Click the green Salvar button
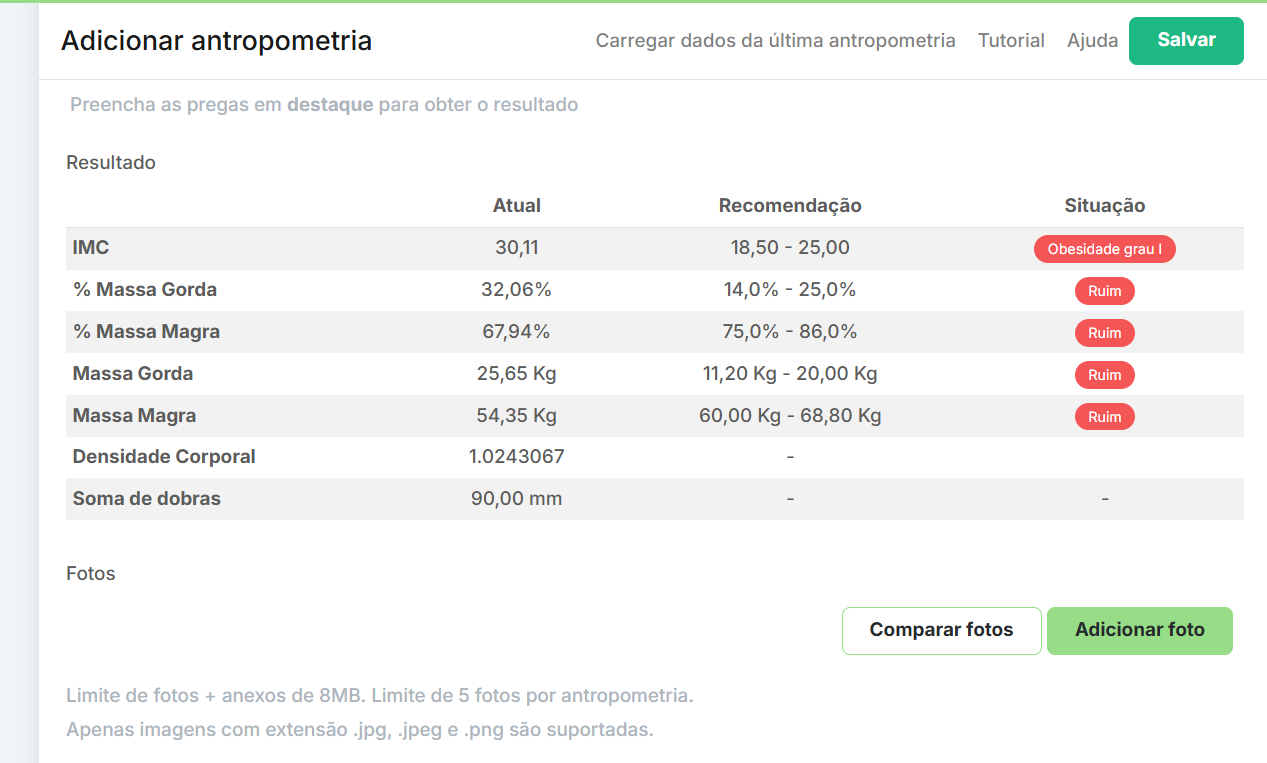The width and height of the screenshot is (1267, 763). [1186, 40]
